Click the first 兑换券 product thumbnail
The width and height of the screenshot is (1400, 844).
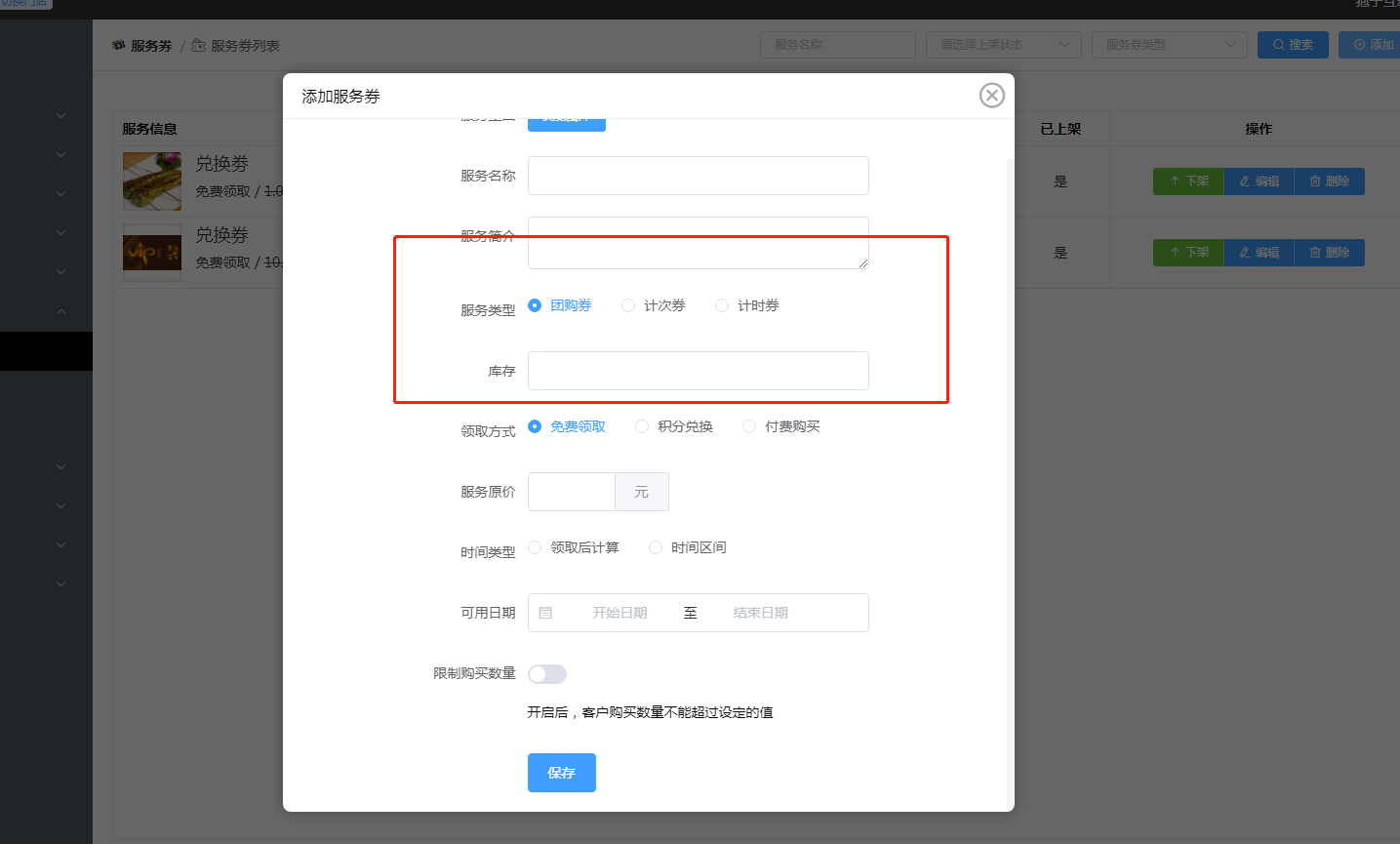(x=152, y=181)
